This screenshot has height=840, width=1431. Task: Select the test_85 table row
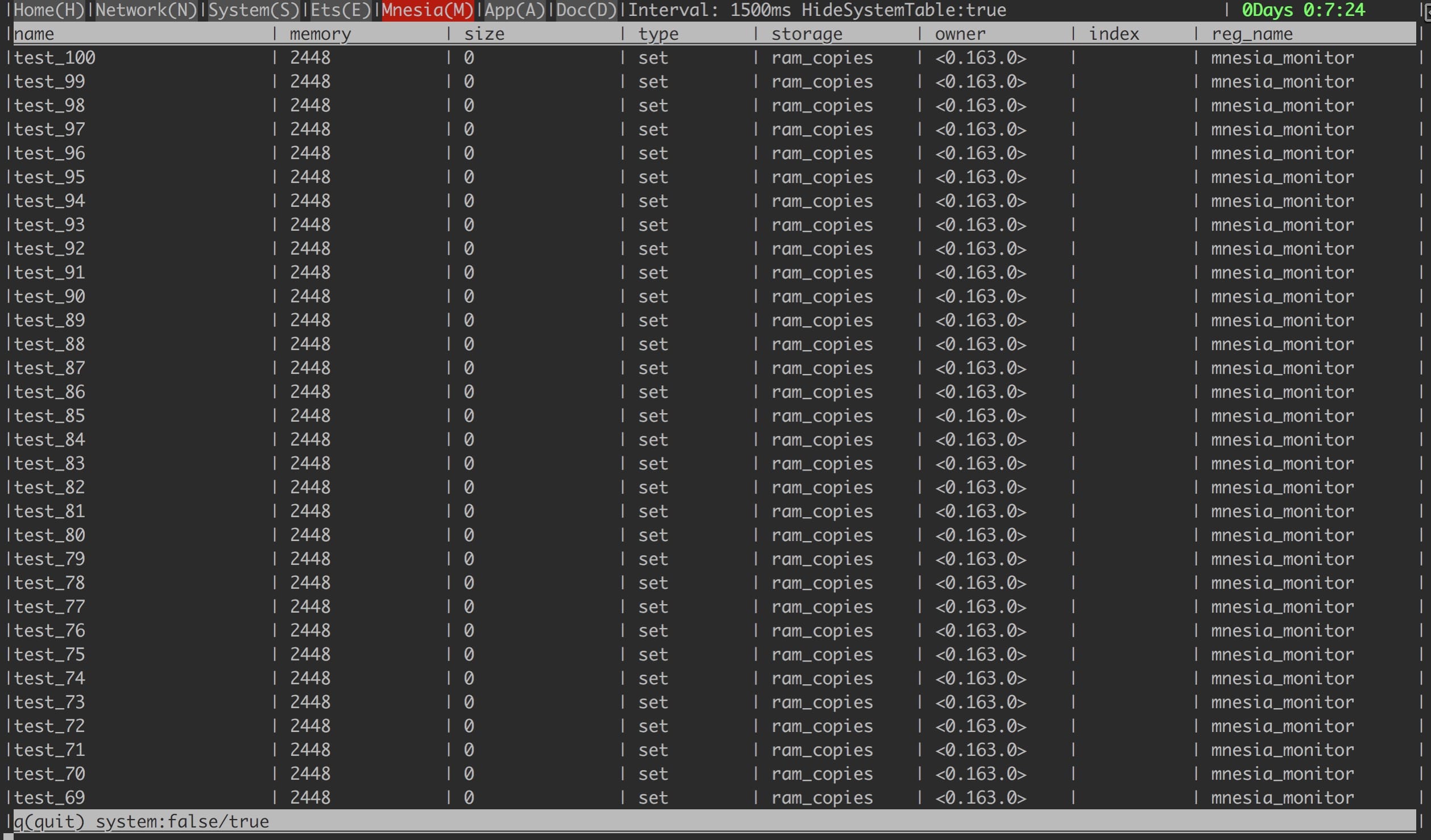coord(49,416)
